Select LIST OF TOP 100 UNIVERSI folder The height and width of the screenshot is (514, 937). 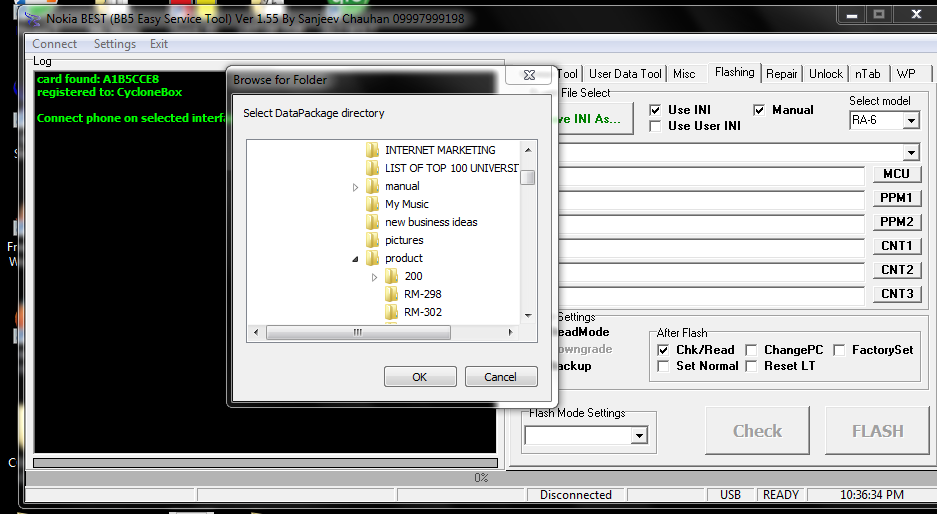[x=451, y=168]
